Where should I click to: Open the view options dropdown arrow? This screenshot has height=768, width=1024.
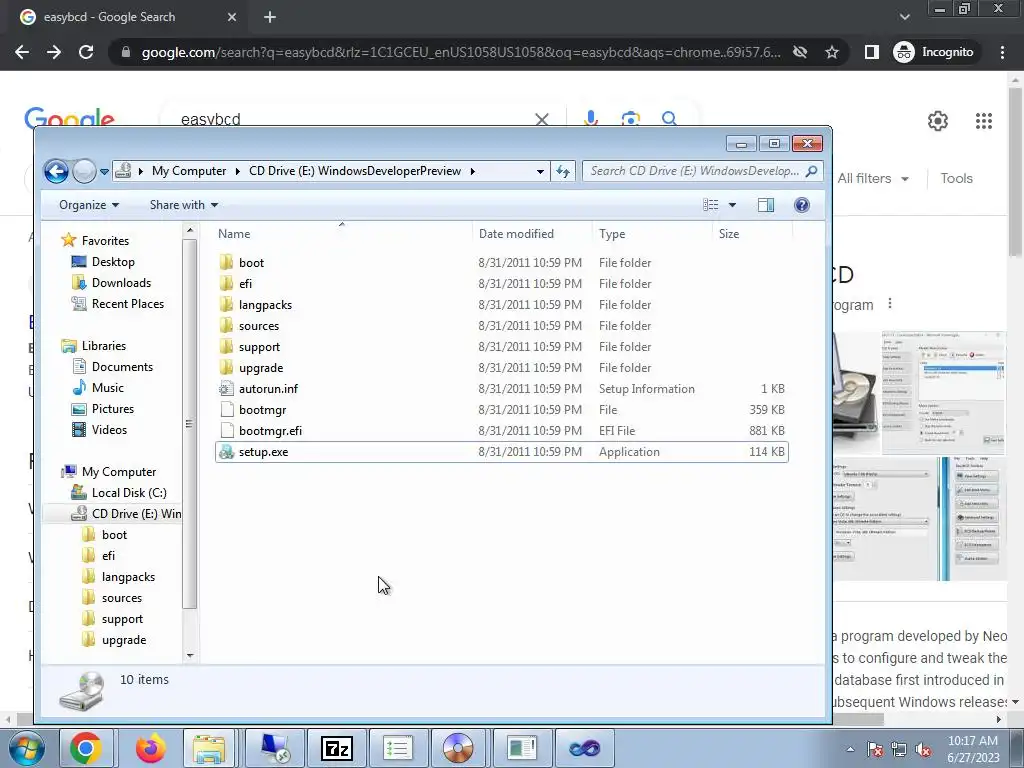pyautogui.click(x=732, y=205)
